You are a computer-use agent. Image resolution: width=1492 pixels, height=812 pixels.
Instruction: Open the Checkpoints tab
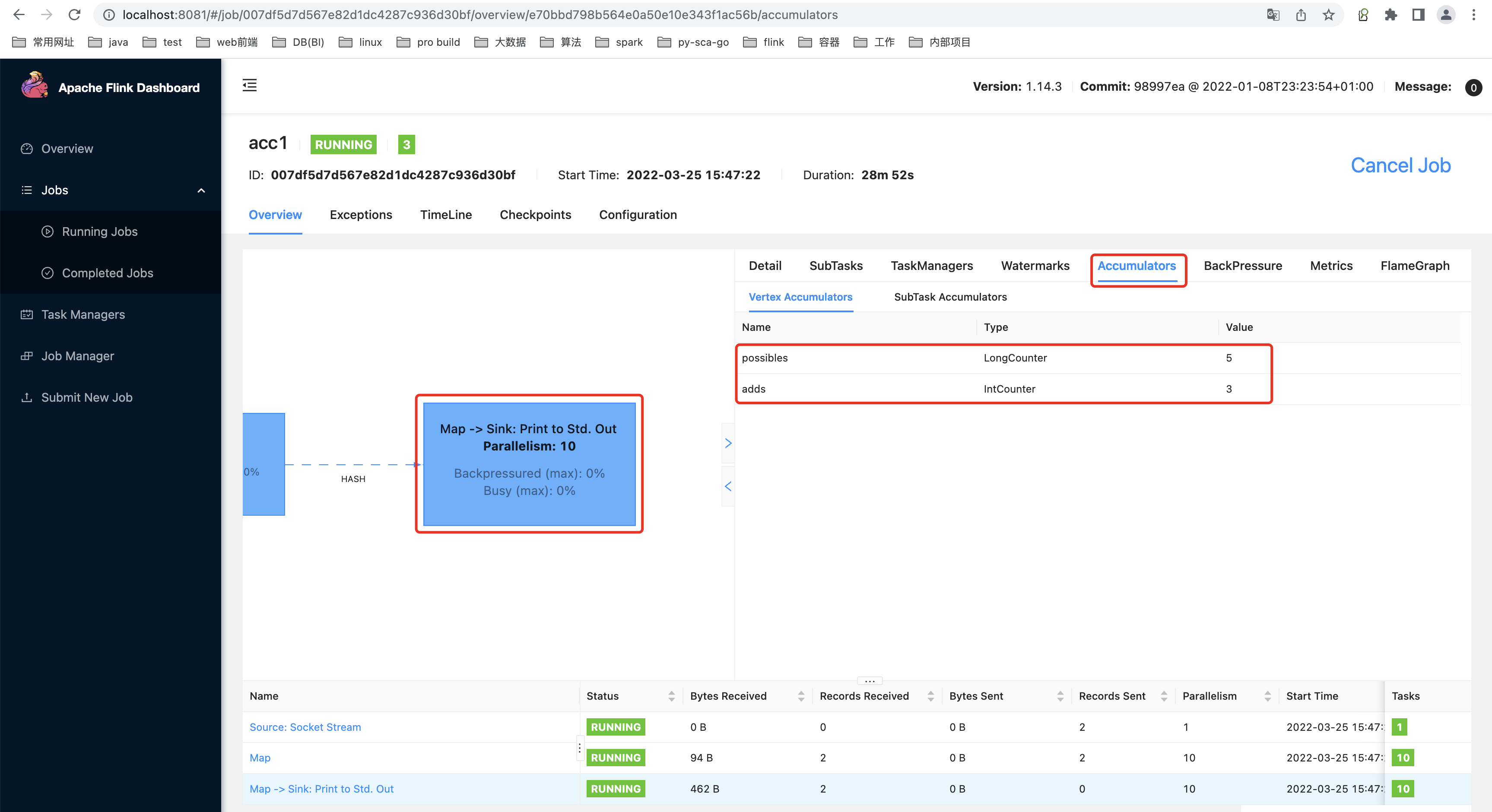point(535,215)
